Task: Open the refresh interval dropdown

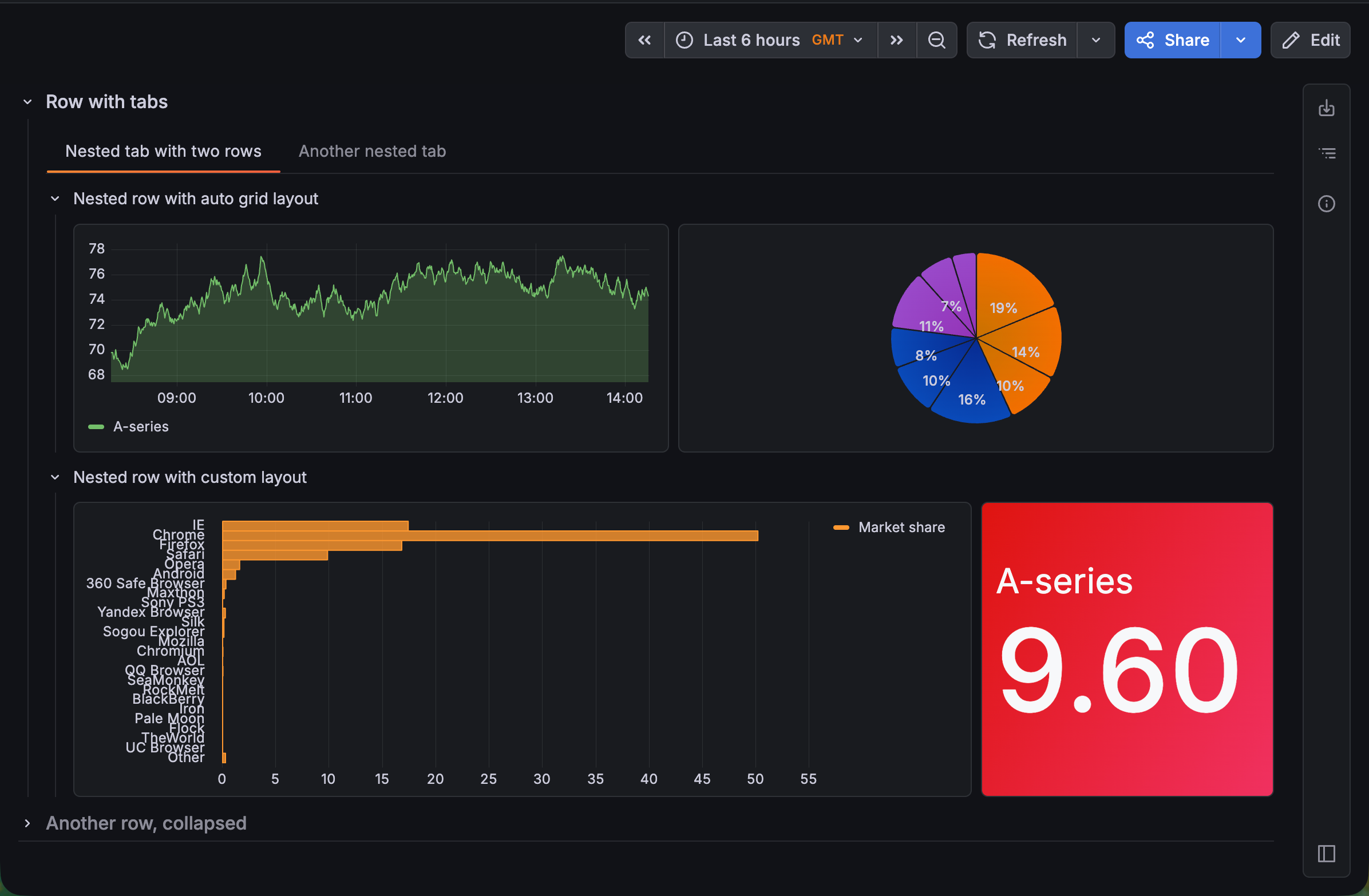Action: (1095, 40)
